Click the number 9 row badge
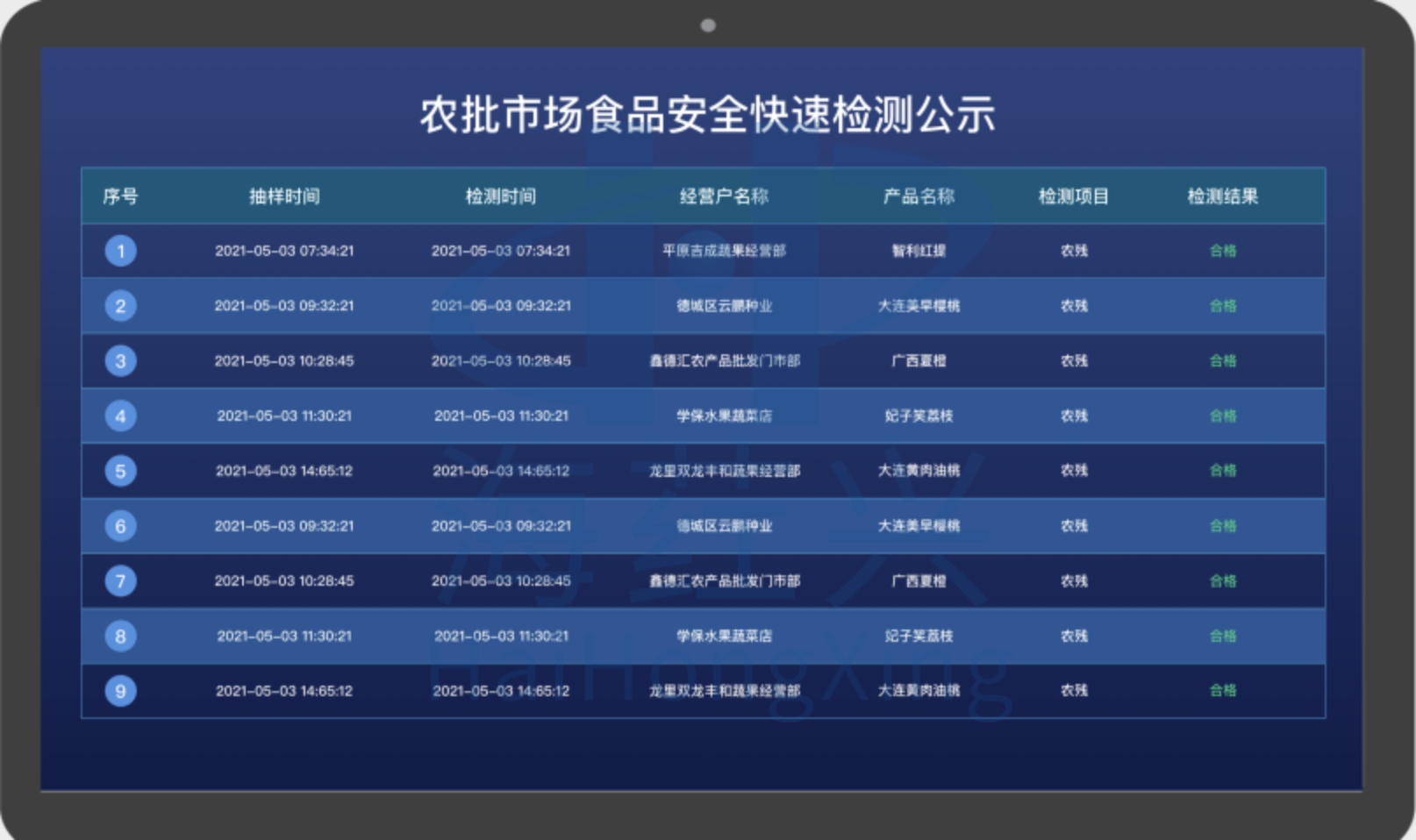1416x840 pixels. pyautogui.click(x=121, y=691)
